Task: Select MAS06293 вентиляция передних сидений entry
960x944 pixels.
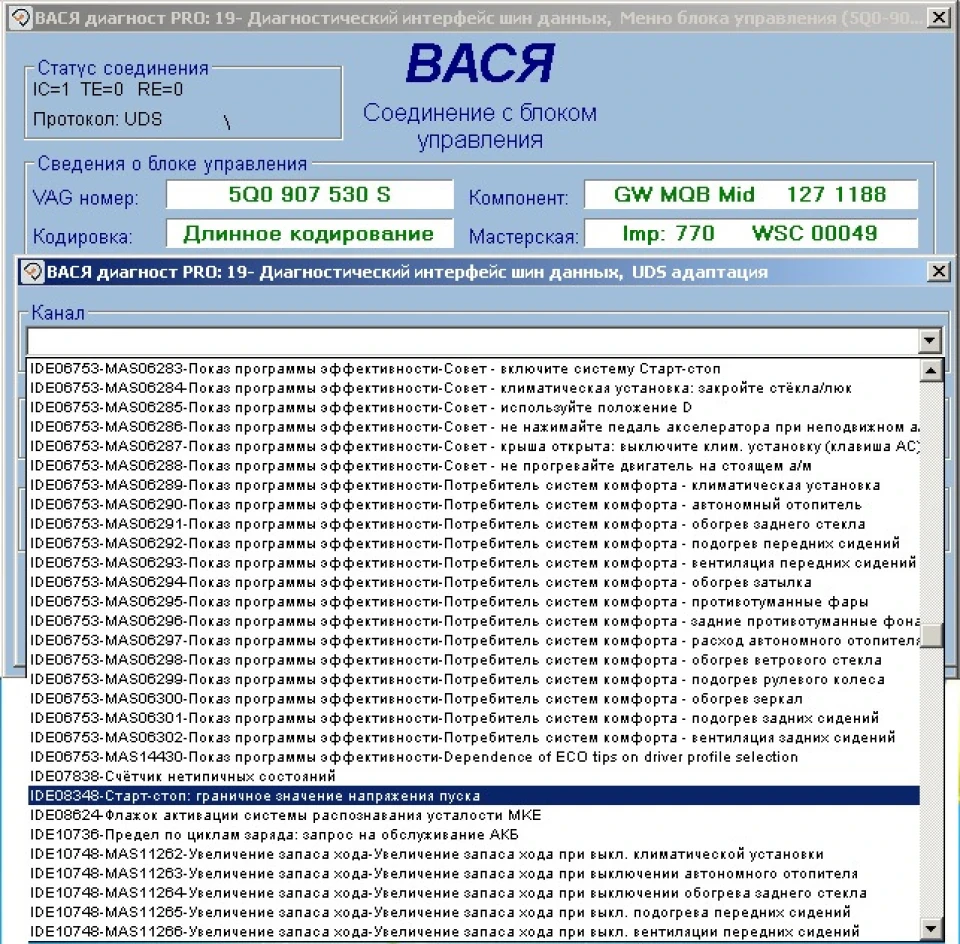Action: pos(473,563)
